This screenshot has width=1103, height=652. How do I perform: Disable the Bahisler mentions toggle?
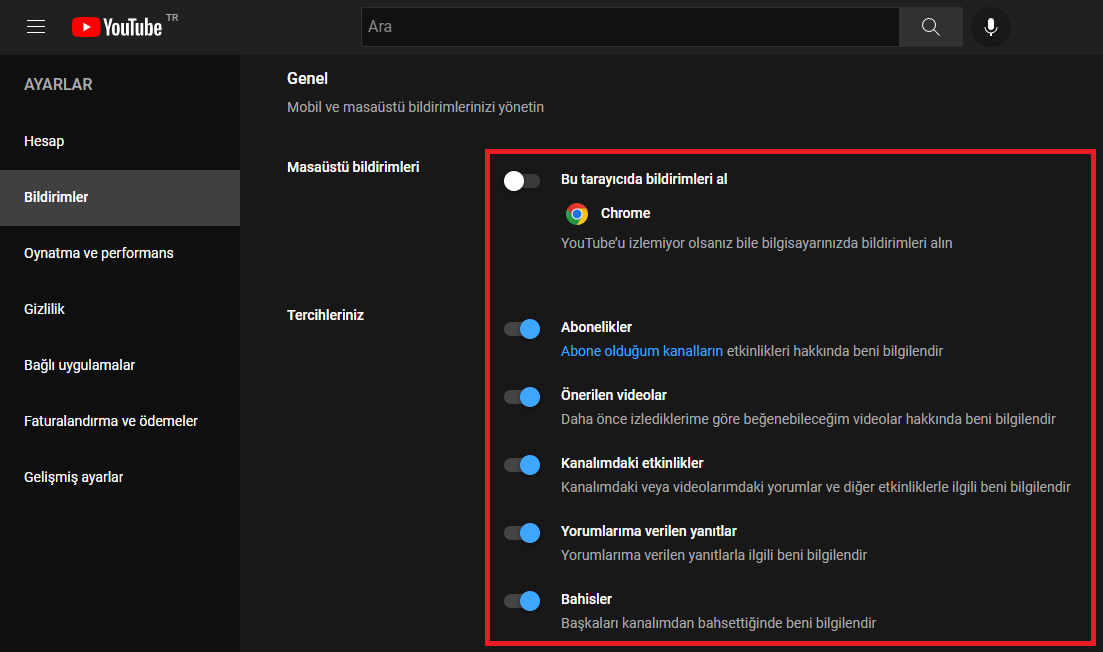(x=522, y=601)
